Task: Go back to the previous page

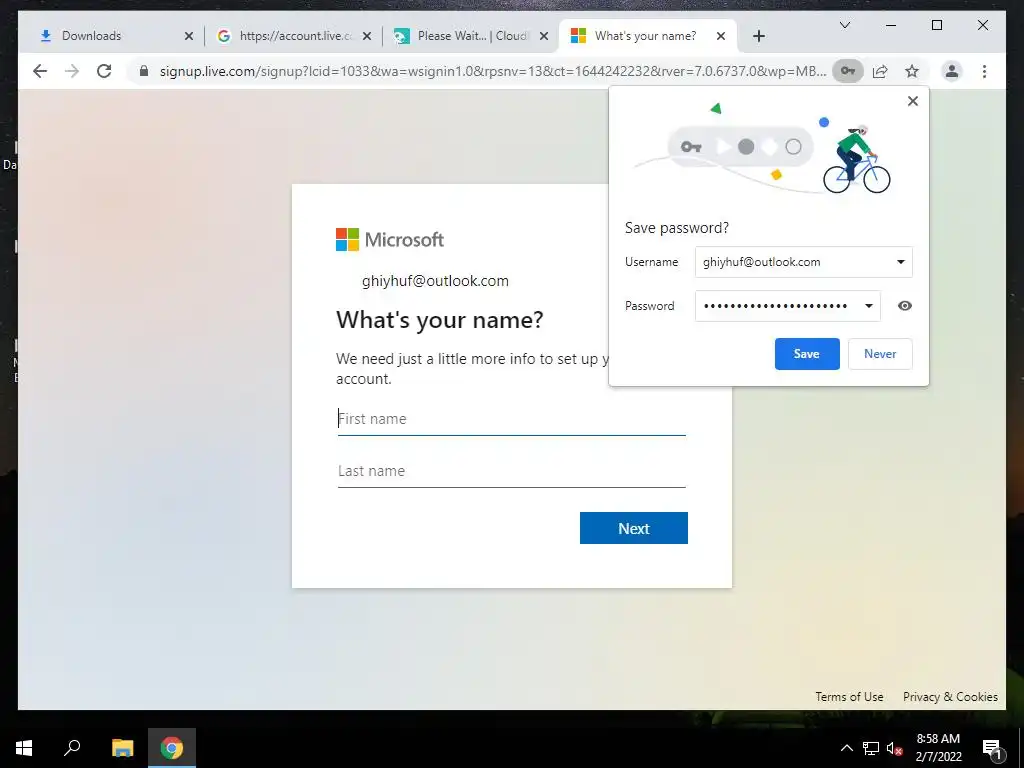Action: click(x=40, y=71)
